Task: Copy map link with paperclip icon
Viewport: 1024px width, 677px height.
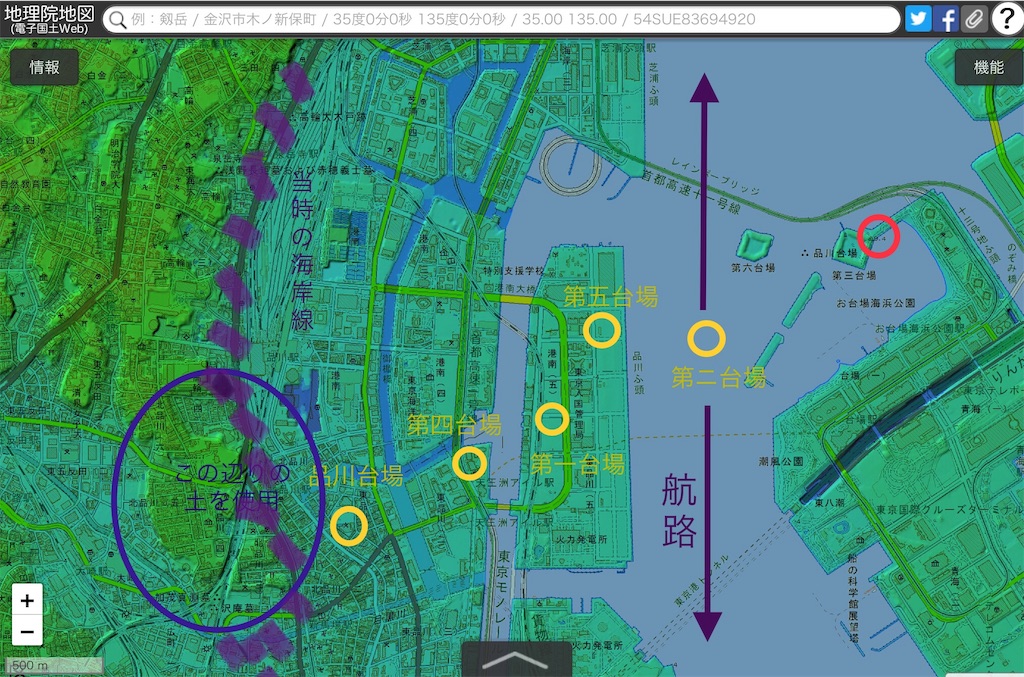Action: (974, 19)
